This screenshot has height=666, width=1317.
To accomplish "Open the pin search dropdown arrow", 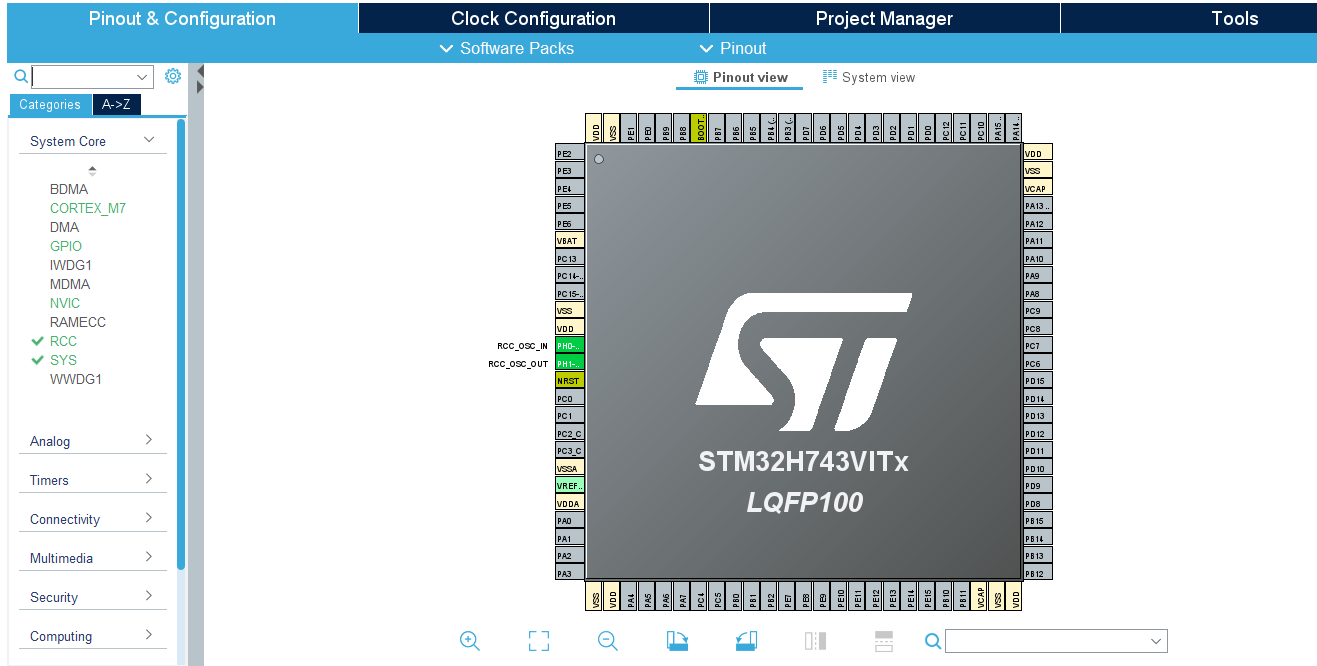I will point(1157,641).
